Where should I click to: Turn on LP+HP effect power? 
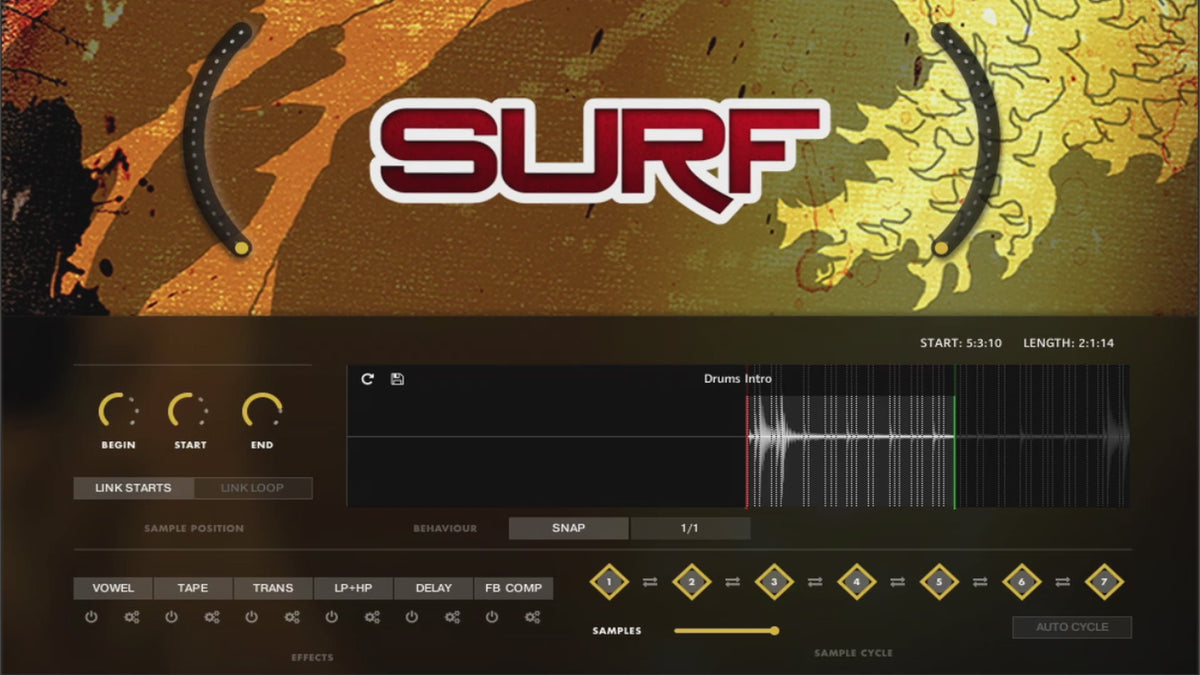click(331, 617)
